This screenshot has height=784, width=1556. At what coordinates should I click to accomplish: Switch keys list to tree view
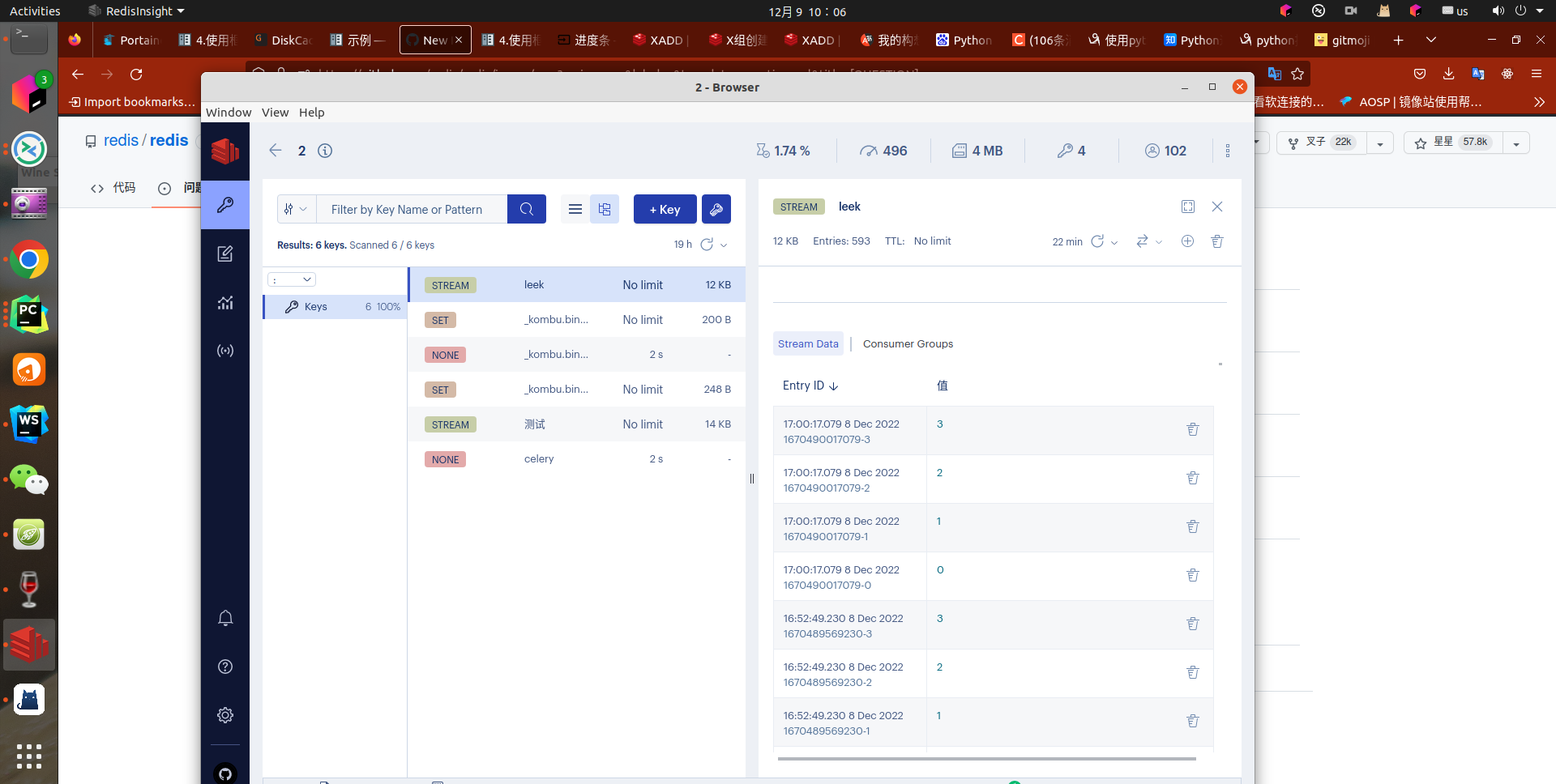point(605,209)
